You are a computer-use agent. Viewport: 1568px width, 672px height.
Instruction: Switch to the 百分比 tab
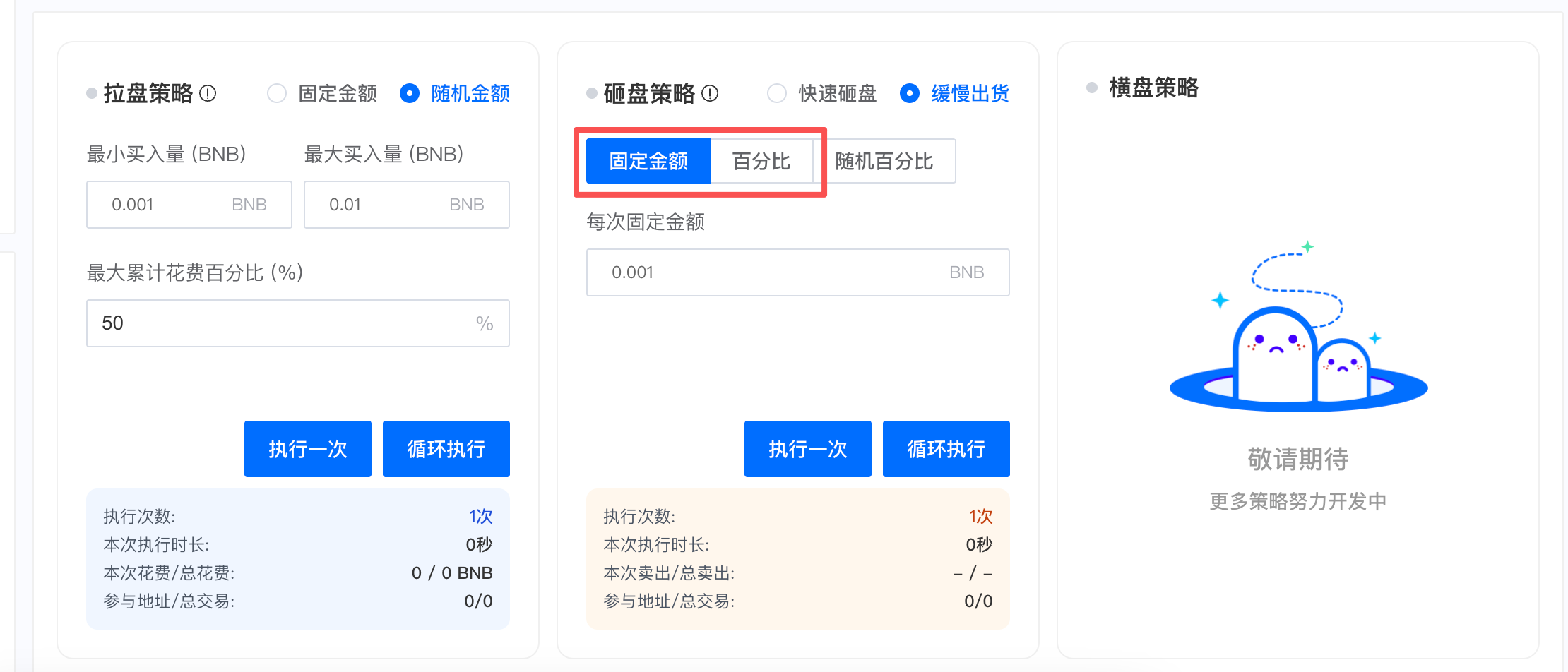(761, 161)
